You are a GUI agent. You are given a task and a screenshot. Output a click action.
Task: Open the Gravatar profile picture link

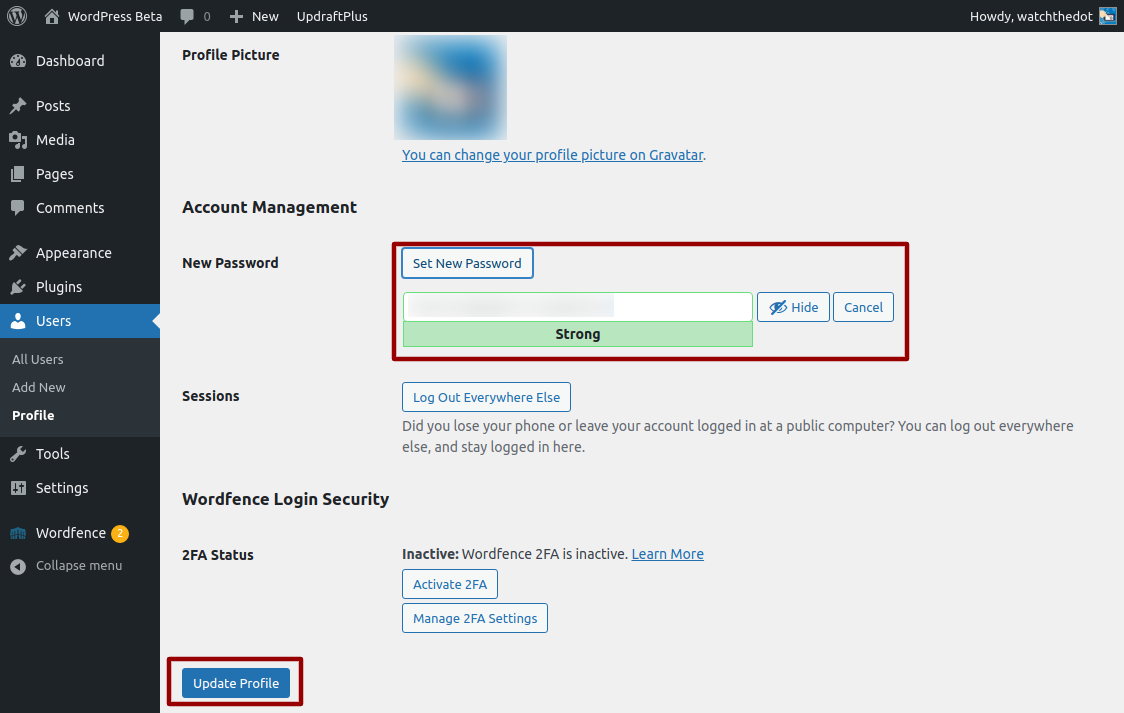(x=552, y=155)
